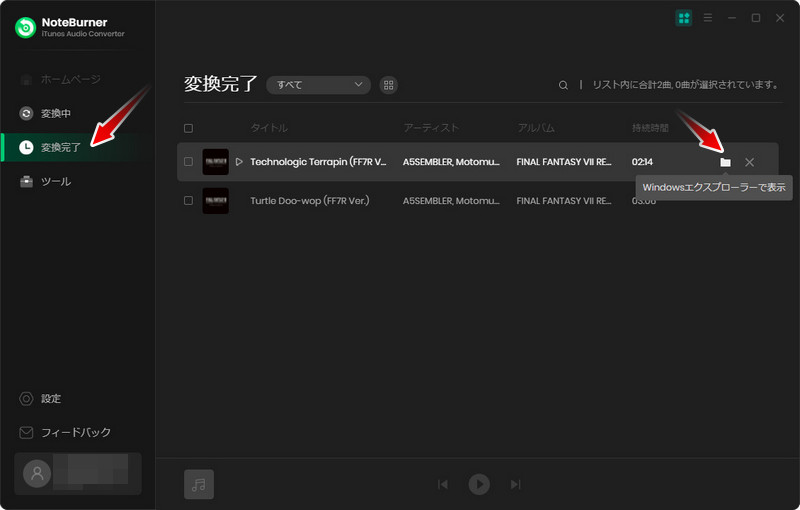Image resolution: width=800 pixels, height=510 pixels.
Task: Select the Technologic Terrapin title text
Action: pyautogui.click(x=318, y=162)
